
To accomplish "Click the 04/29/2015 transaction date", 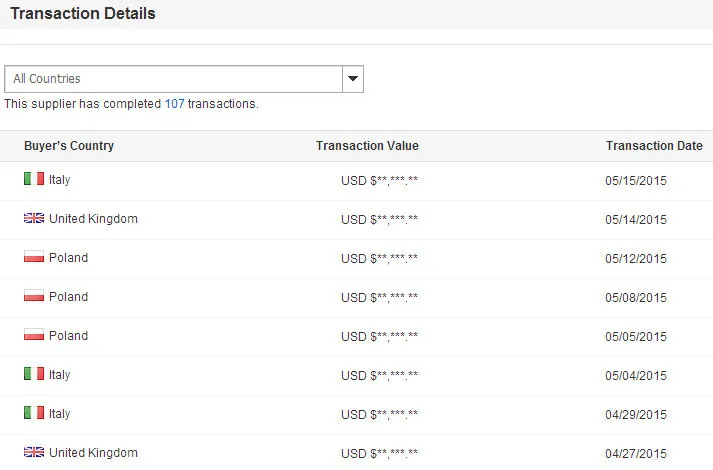I will point(636,415).
